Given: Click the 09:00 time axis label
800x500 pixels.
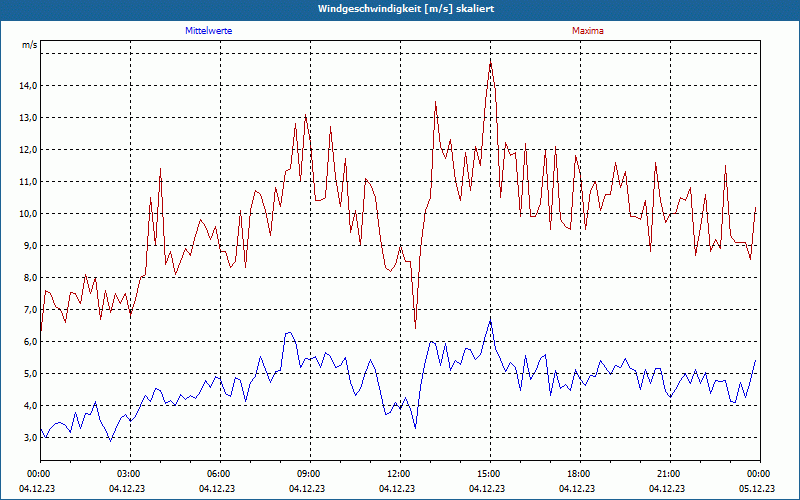Looking at the screenshot, I should 310,474.
